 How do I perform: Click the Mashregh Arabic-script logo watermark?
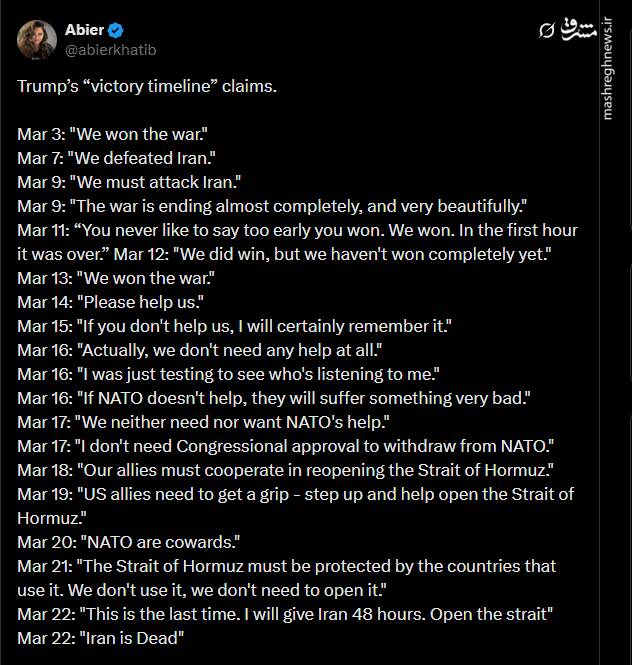coord(577,29)
